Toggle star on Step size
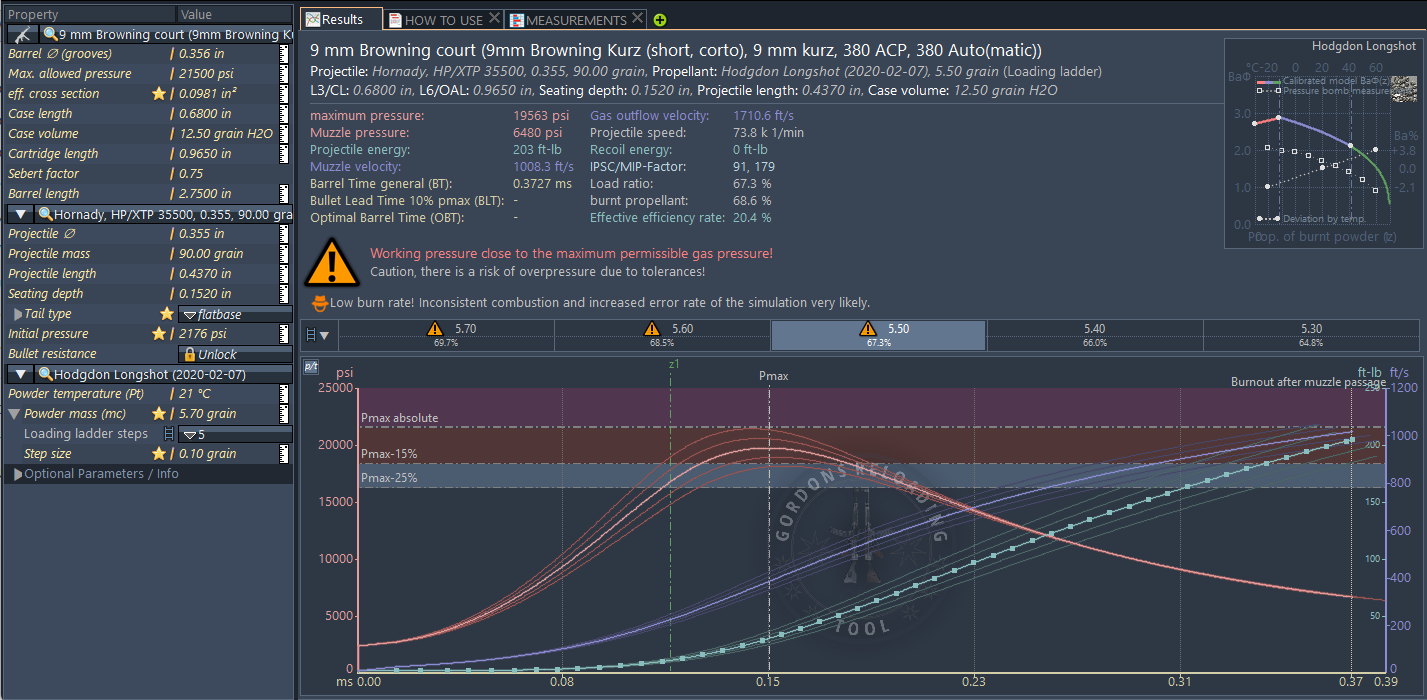Viewport: 1427px width, 700px height. pos(158,454)
